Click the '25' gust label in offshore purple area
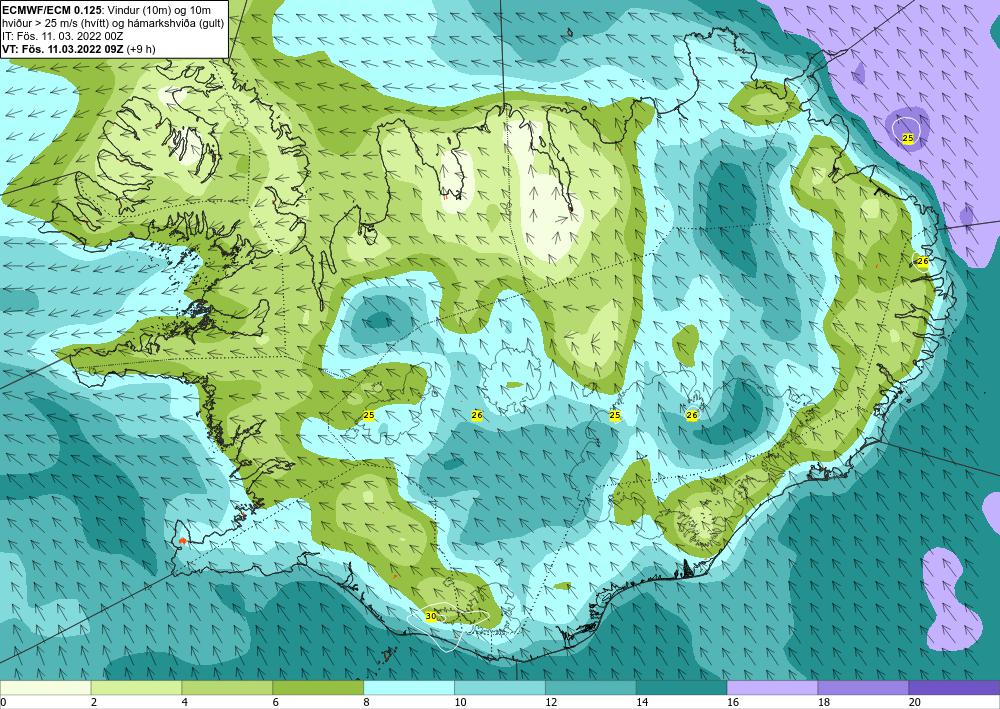Screen dimensions: 1000x709 pyautogui.click(x=908, y=138)
